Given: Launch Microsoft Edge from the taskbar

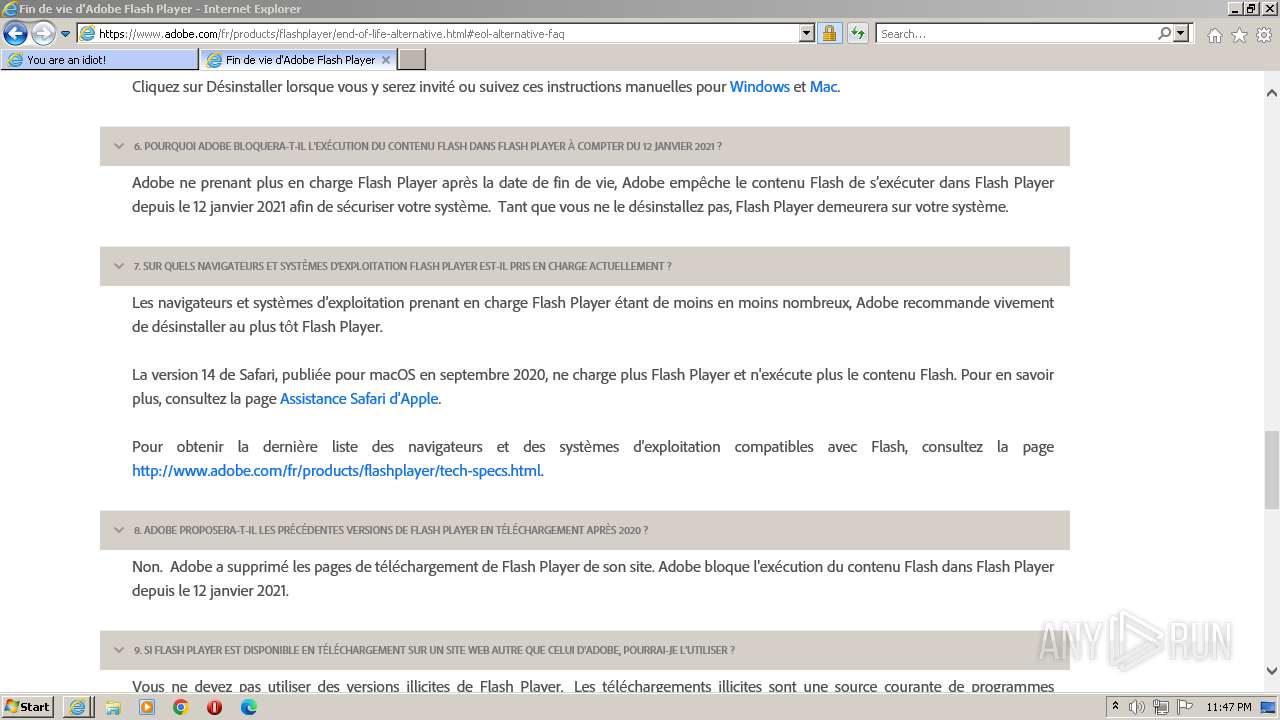Looking at the screenshot, I should (248, 707).
